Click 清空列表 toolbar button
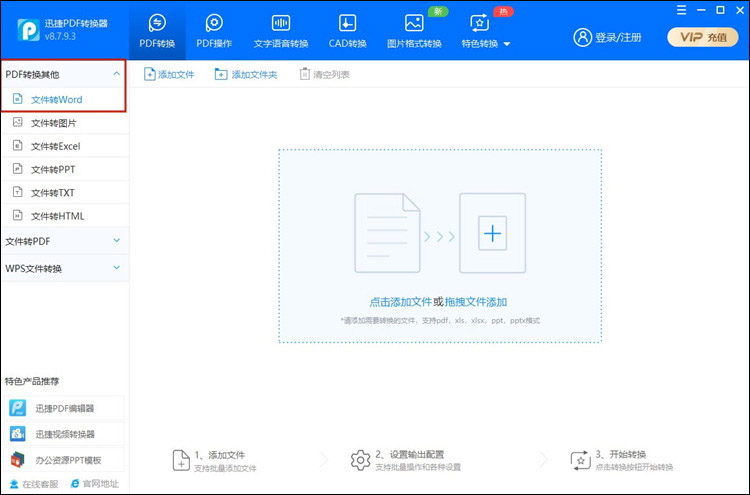The image size is (750, 495). coord(324,75)
